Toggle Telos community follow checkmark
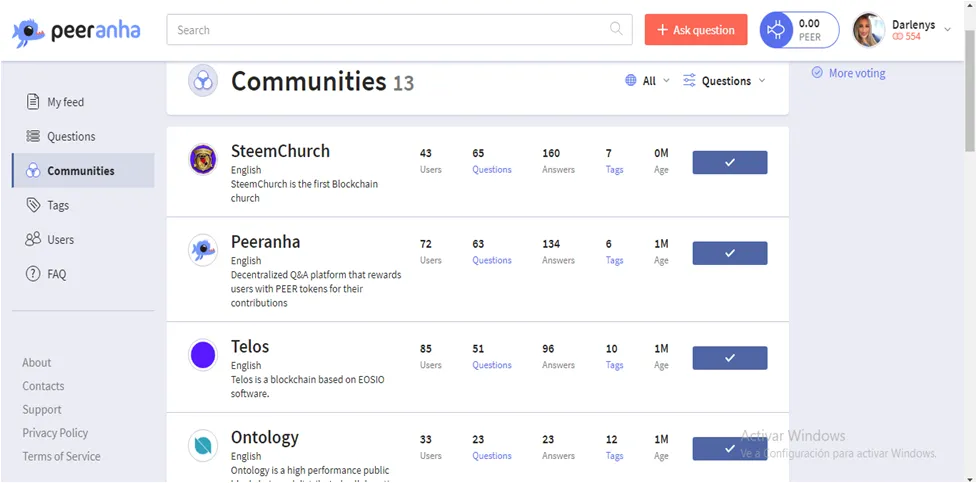 click(x=730, y=358)
